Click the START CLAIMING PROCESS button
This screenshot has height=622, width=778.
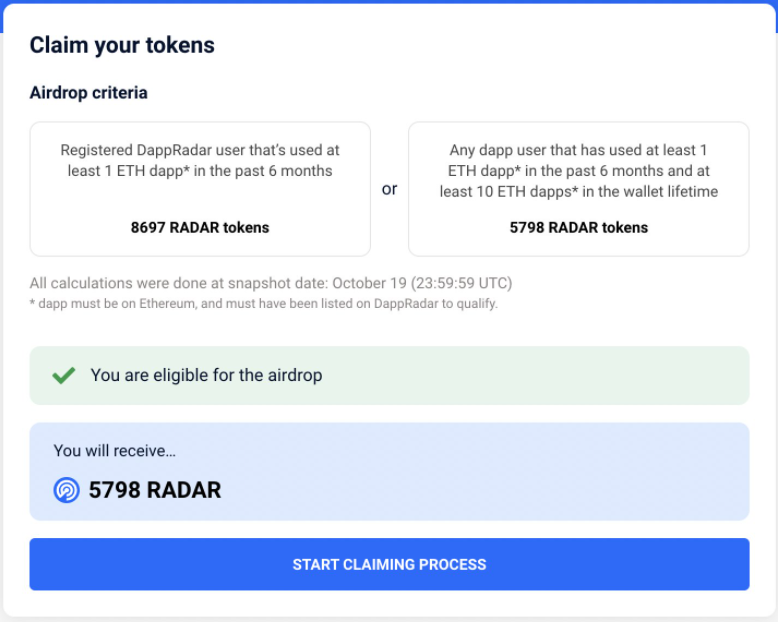click(389, 564)
